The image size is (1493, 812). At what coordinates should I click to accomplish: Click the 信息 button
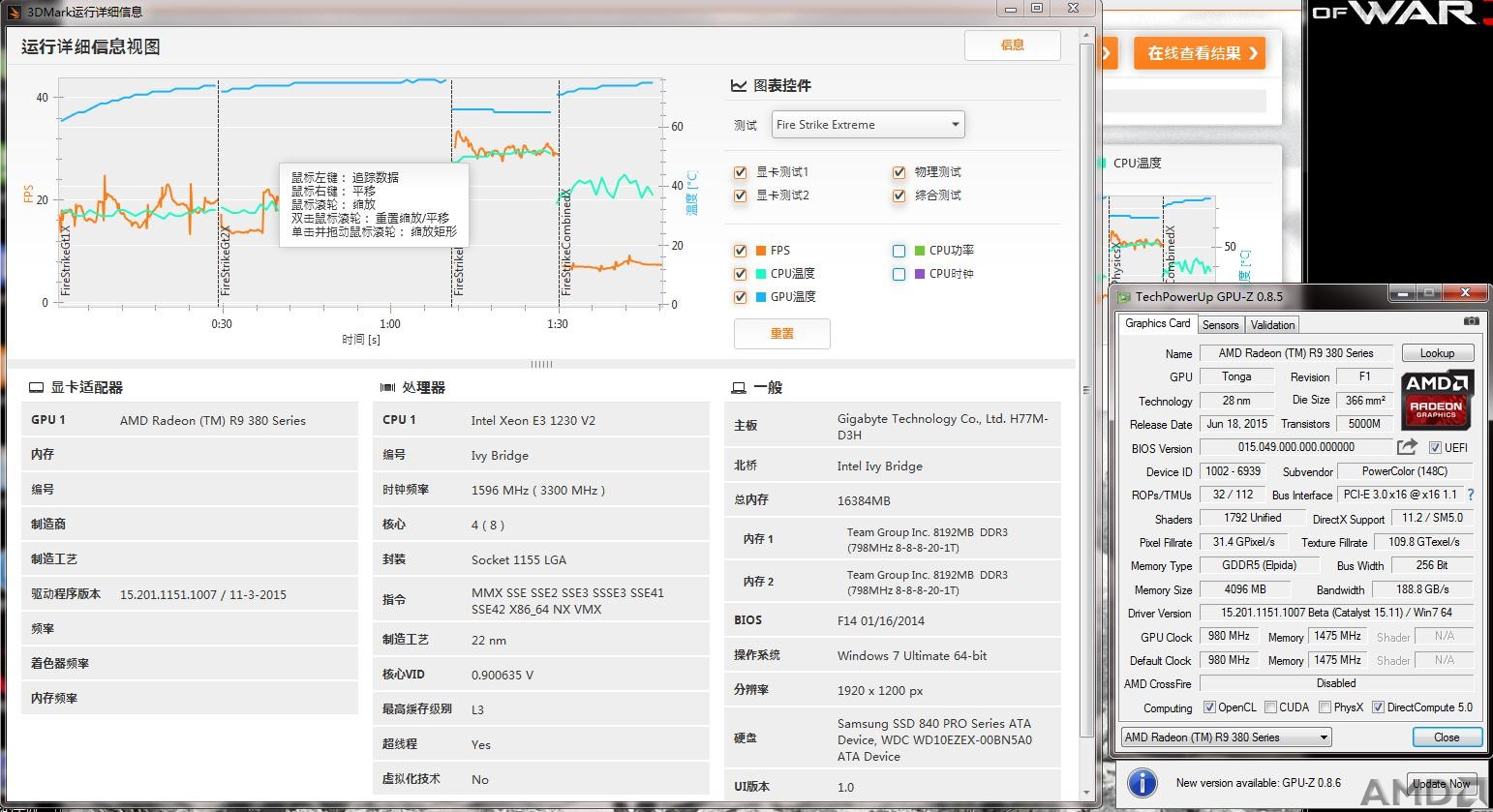pos(1013,45)
